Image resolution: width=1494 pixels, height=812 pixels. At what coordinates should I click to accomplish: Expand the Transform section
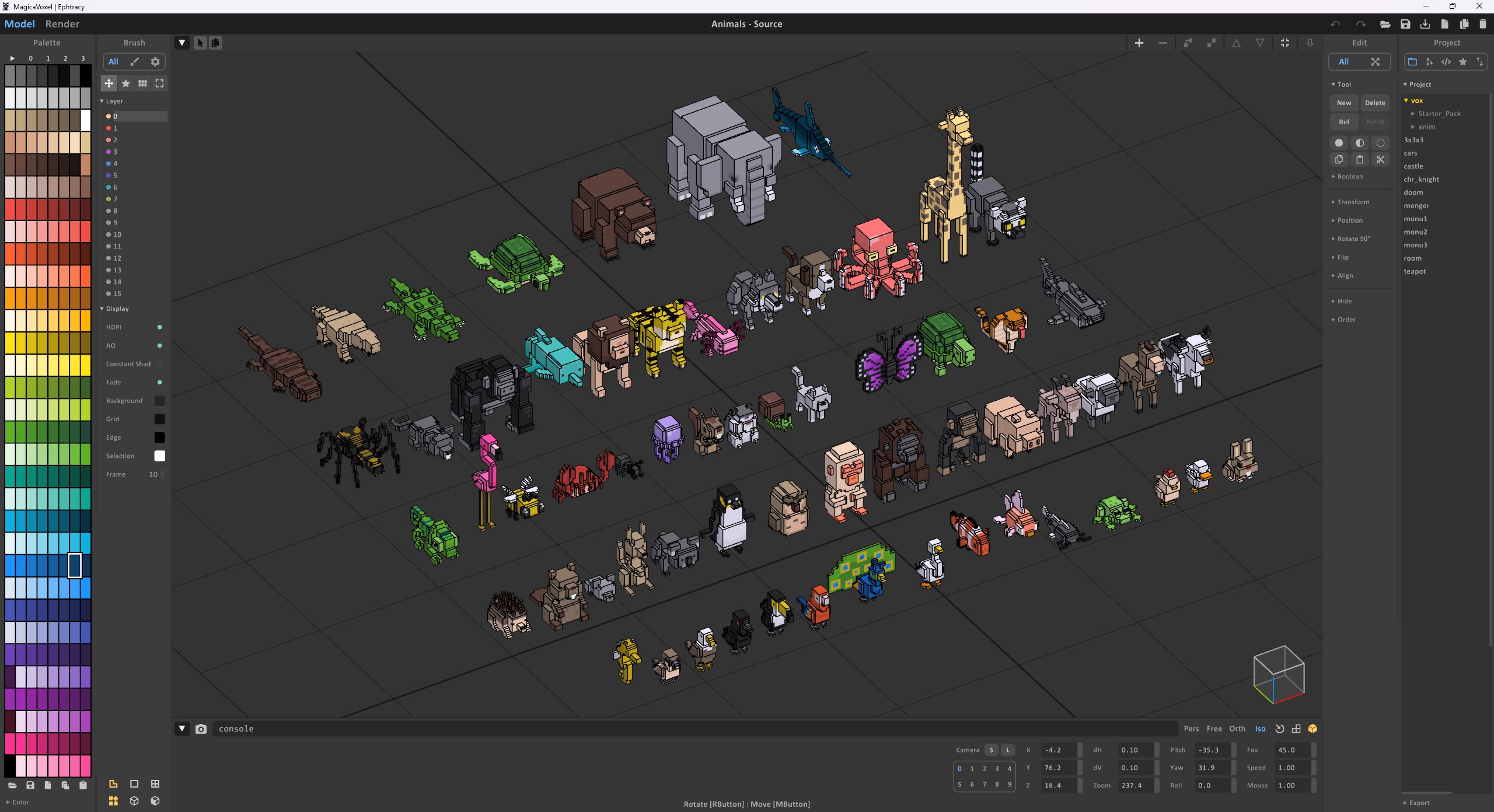coord(1353,202)
